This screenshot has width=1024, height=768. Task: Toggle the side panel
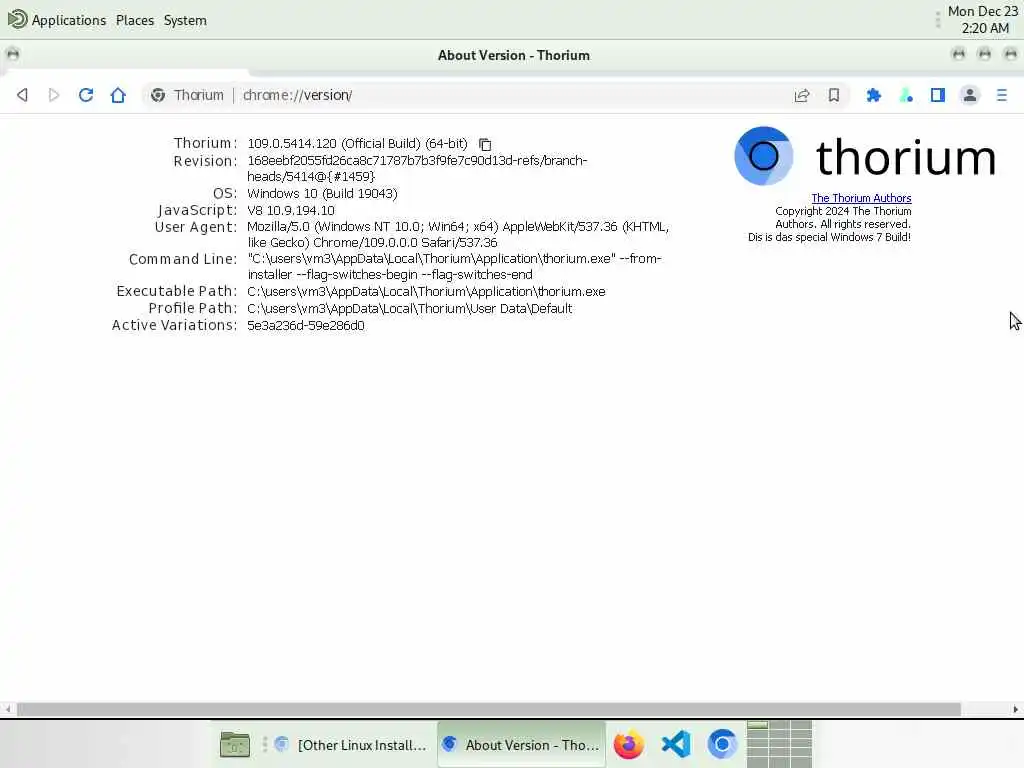[938, 95]
